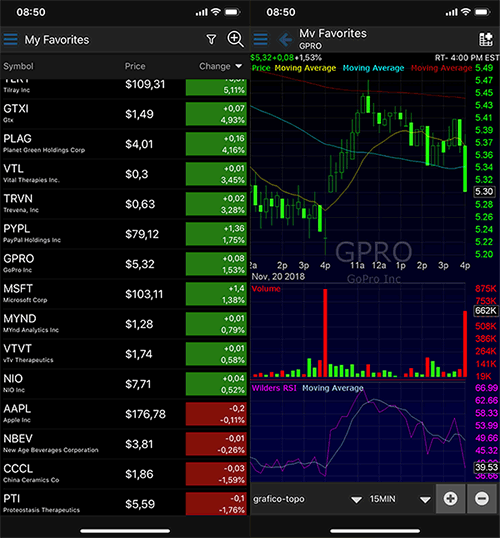Tap the cyan Moving Average legend label
Screen dimensions: 500x538
(x=373, y=68)
